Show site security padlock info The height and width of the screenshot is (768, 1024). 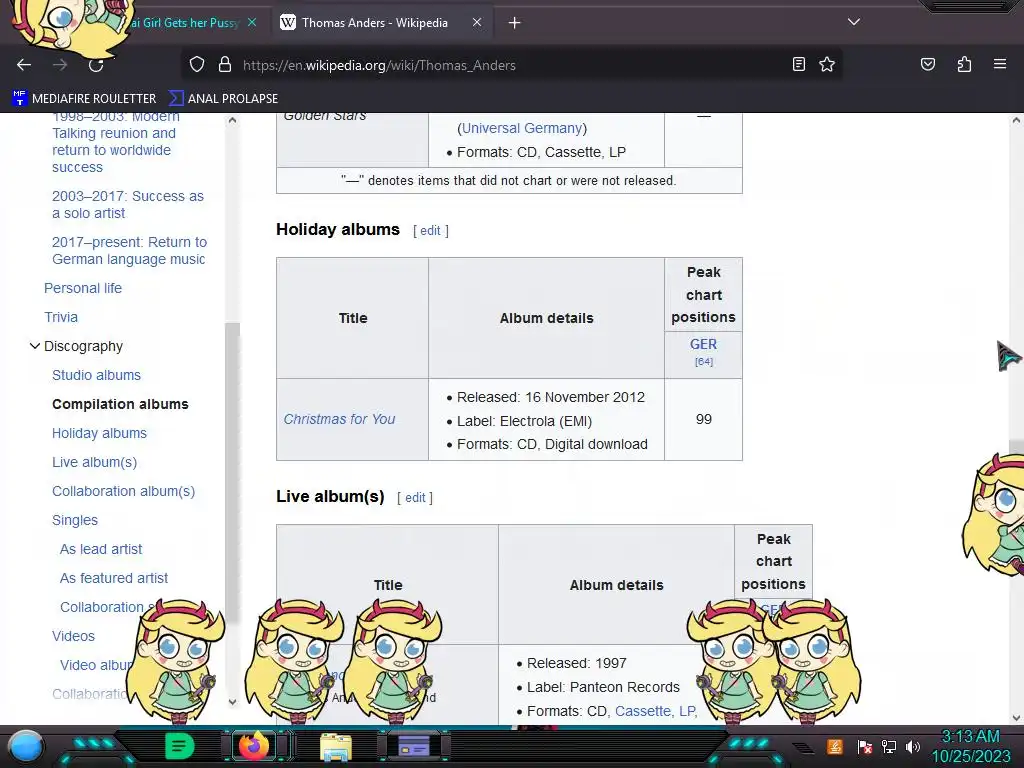pyautogui.click(x=225, y=65)
